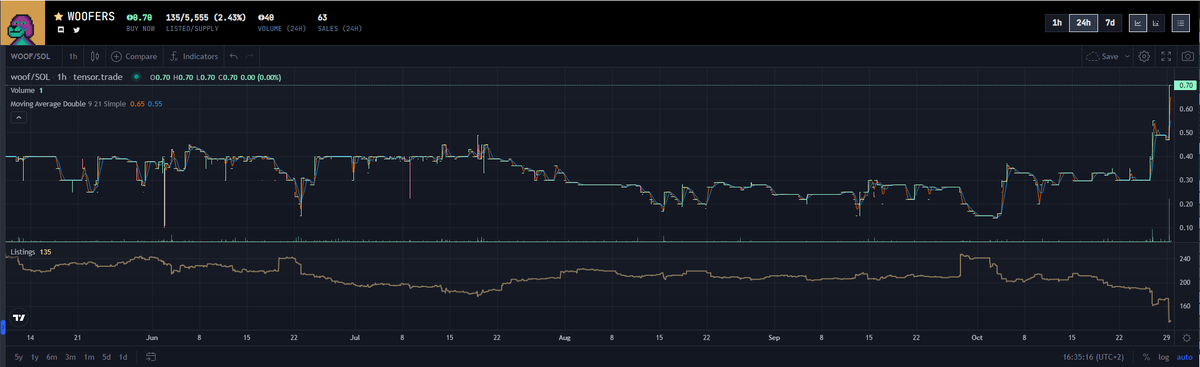Open the WOOF/SOL symbol search
The height and width of the screenshot is (367, 1200).
(30, 57)
